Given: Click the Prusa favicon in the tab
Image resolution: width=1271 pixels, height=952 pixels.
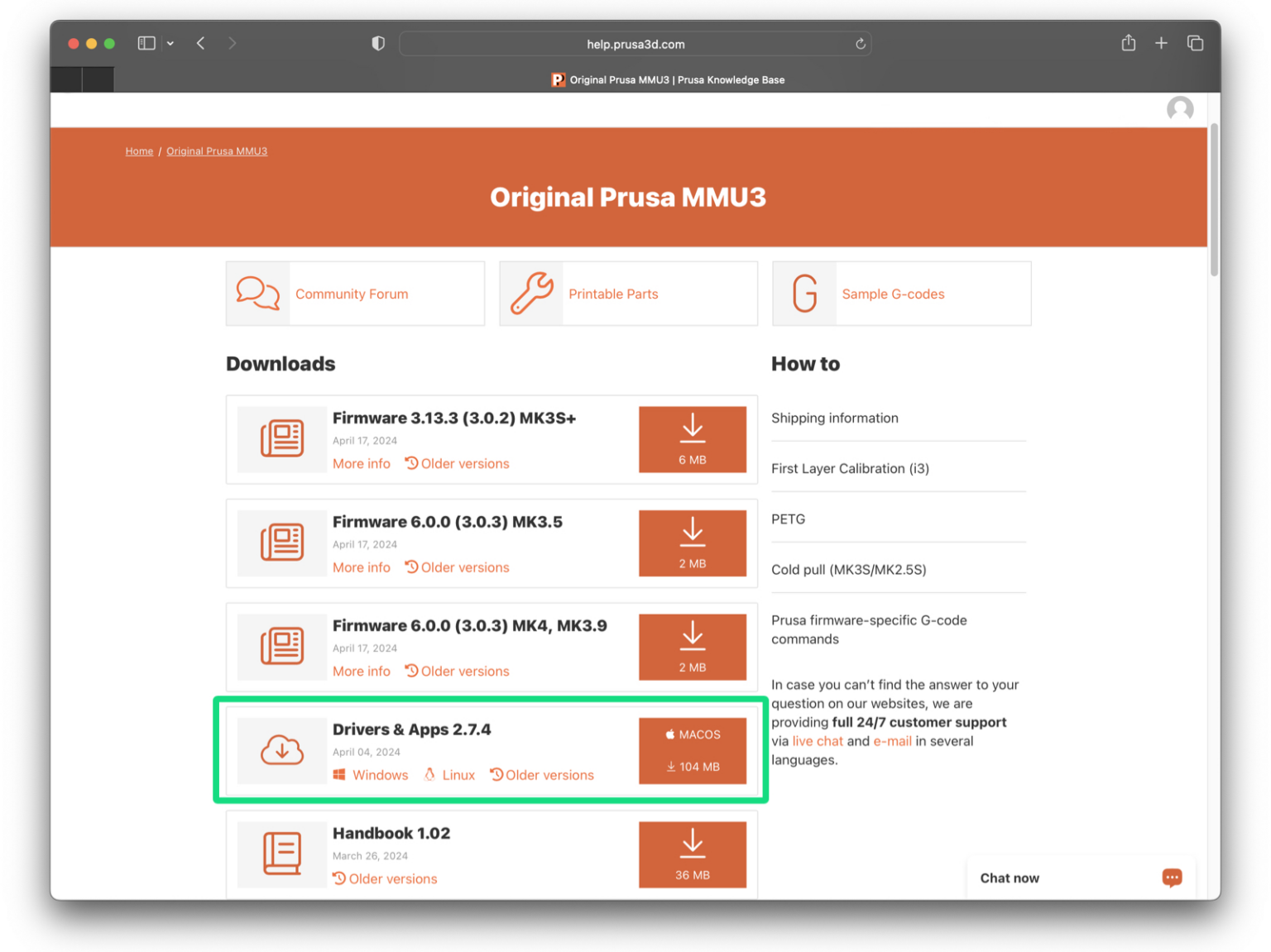Looking at the screenshot, I should click(x=558, y=79).
